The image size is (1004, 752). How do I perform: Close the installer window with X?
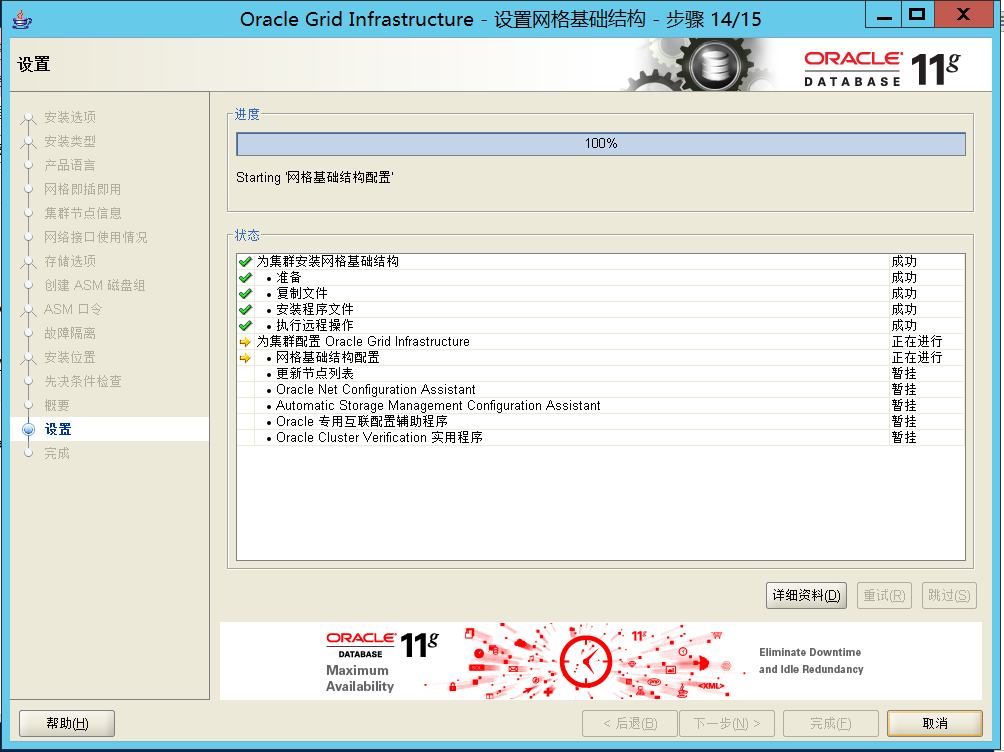point(964,15)
